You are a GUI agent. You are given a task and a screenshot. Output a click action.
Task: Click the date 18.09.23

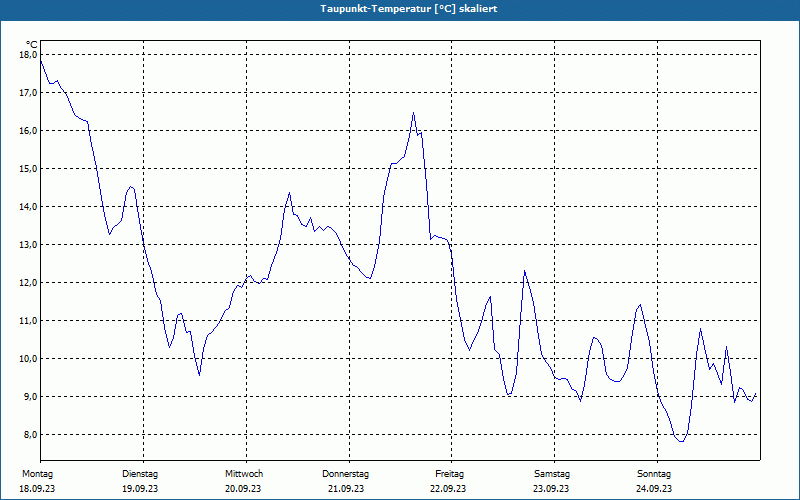click(x=37, y=489)
